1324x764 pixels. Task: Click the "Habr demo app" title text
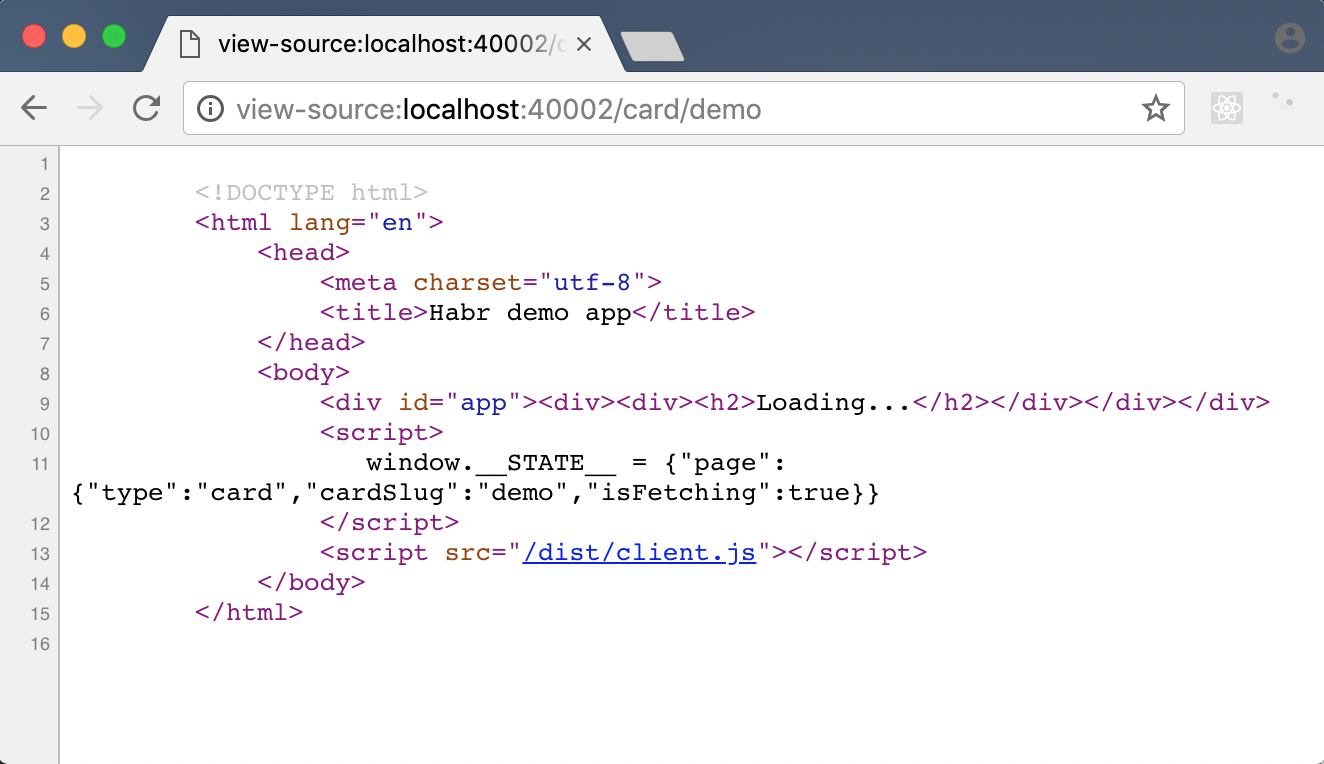click(x=530, y=313)
